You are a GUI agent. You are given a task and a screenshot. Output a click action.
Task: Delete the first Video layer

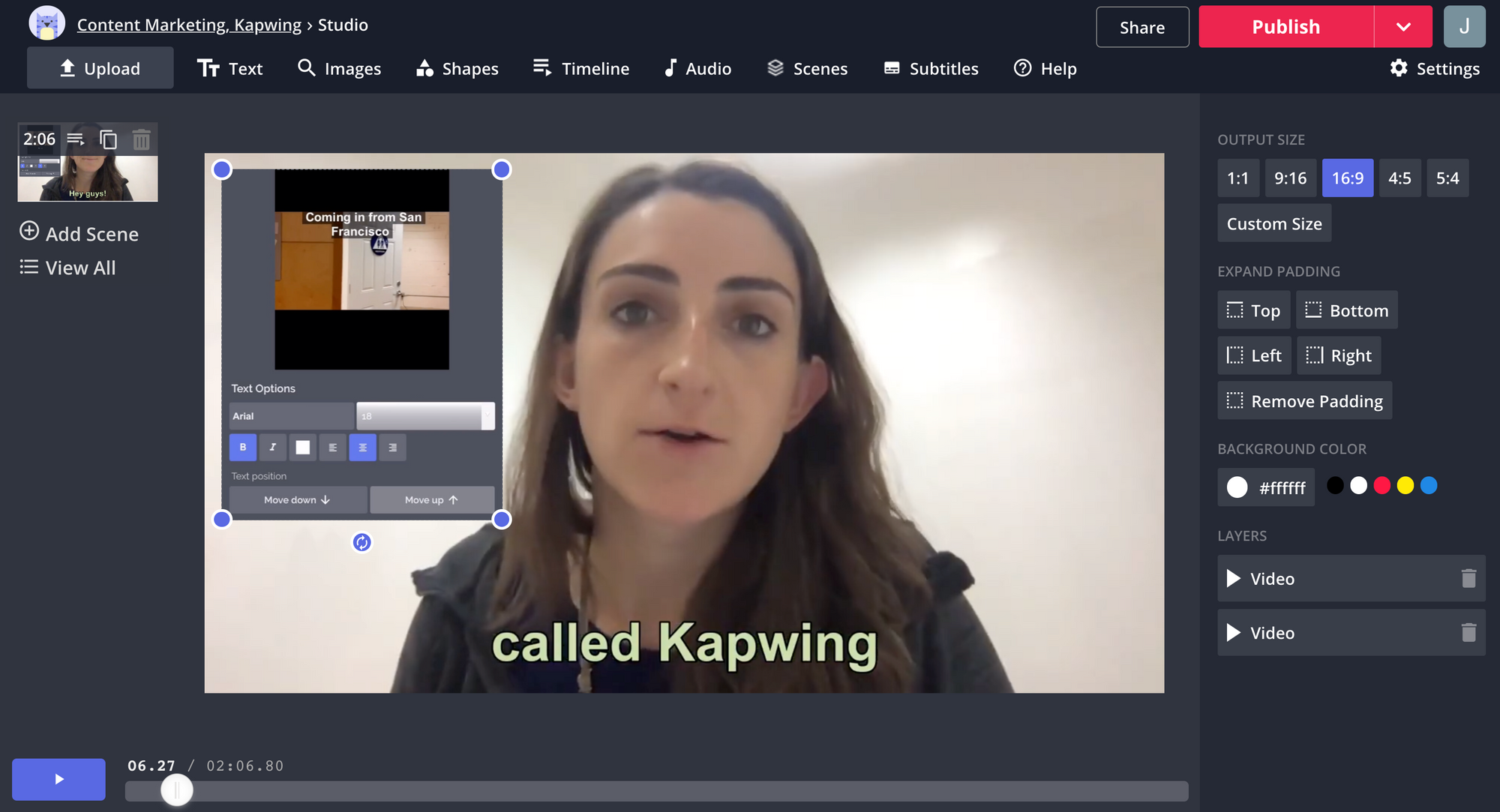click(x=1468, y=578)
